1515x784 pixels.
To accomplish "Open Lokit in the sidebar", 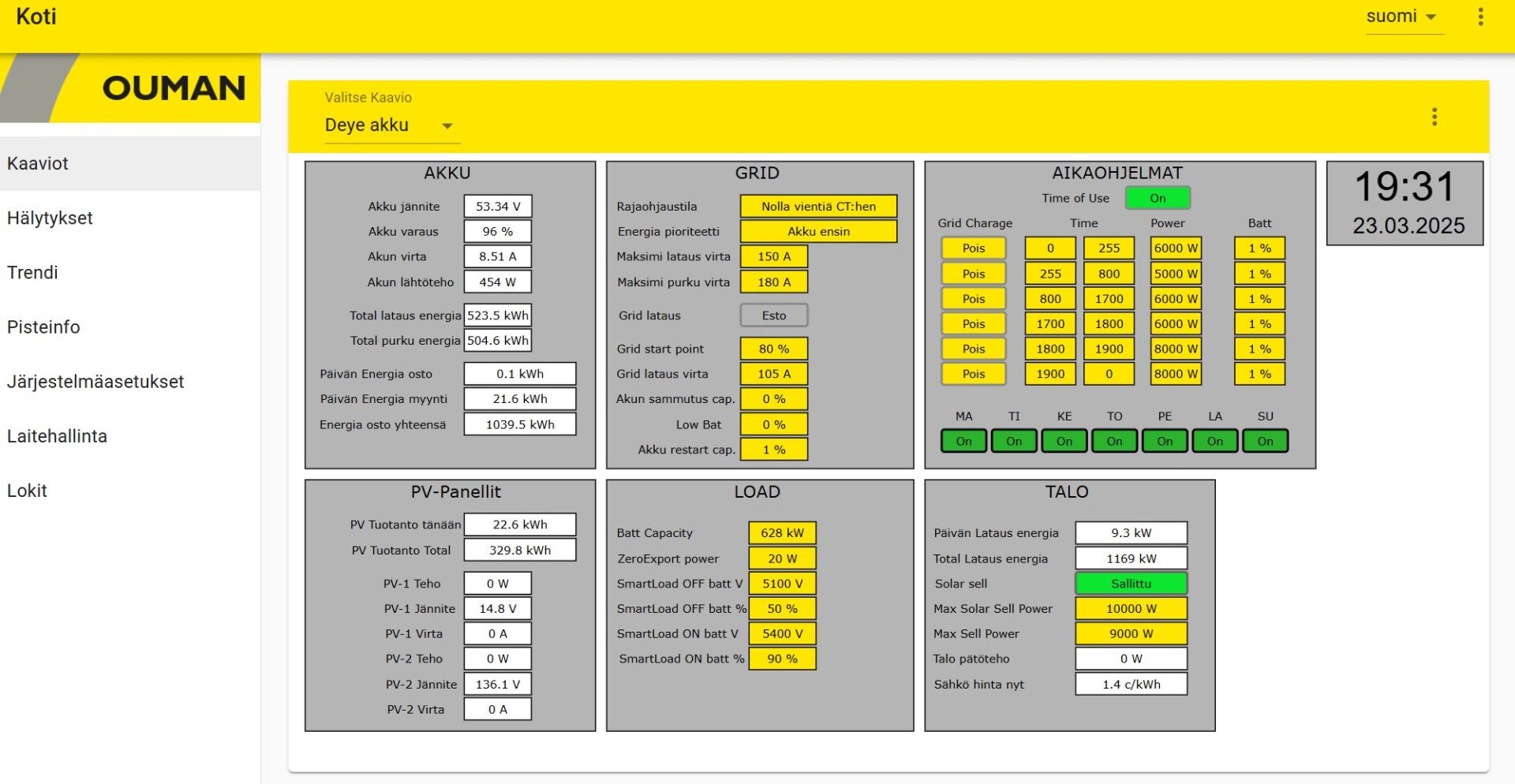I will coord(28,491).
